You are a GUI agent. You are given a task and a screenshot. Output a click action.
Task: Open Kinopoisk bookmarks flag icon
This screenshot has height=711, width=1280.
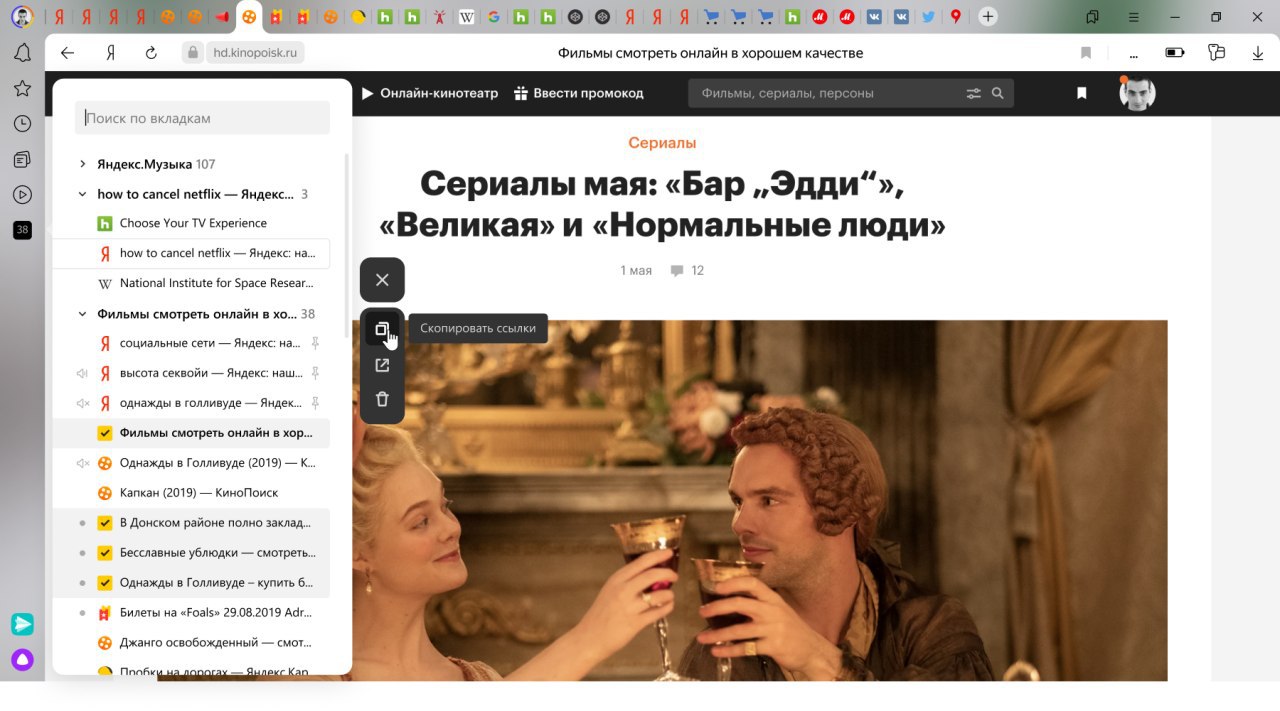point(1081,93)
